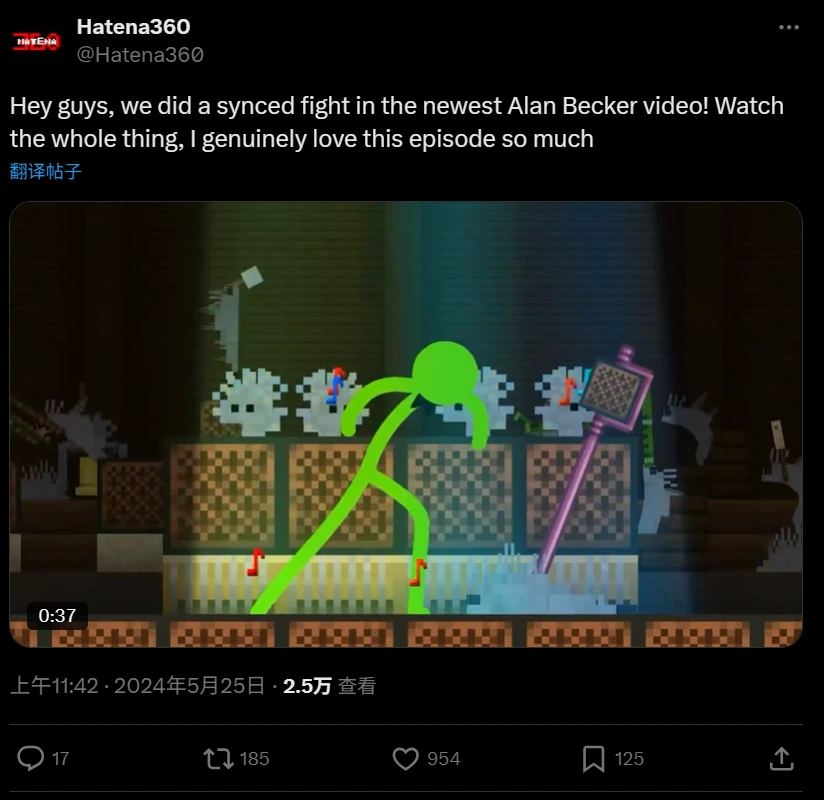
Task: Click the repost arrows icon
Action: (218, 758)
